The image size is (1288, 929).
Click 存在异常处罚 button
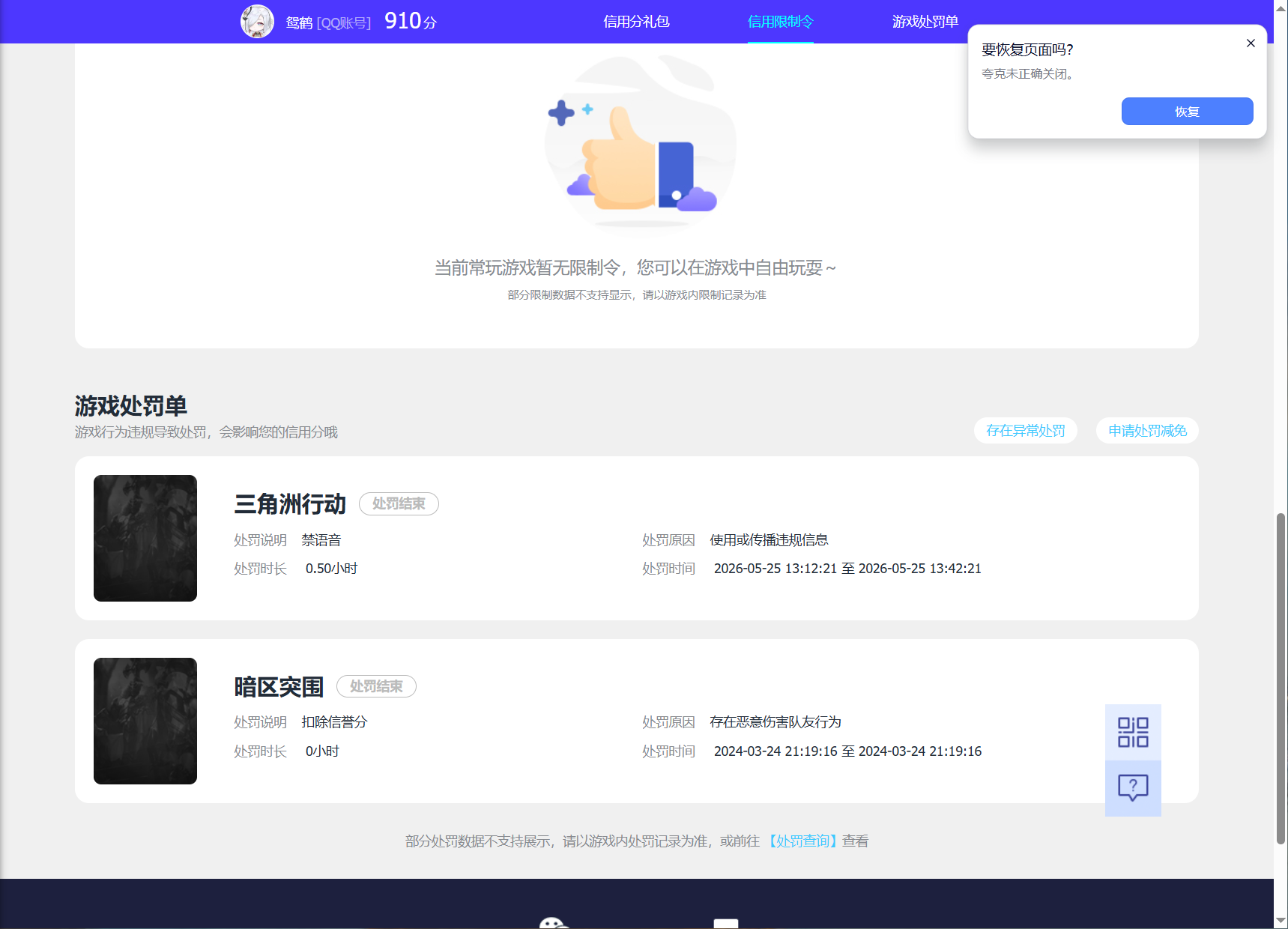1025,431
